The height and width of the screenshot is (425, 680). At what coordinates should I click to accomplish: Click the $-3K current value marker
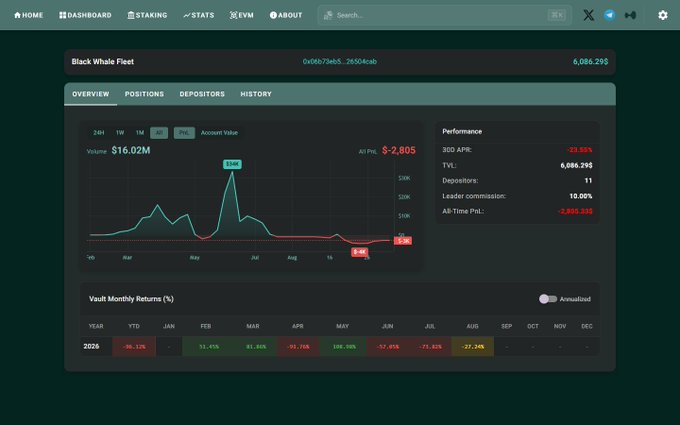point(403,241)
